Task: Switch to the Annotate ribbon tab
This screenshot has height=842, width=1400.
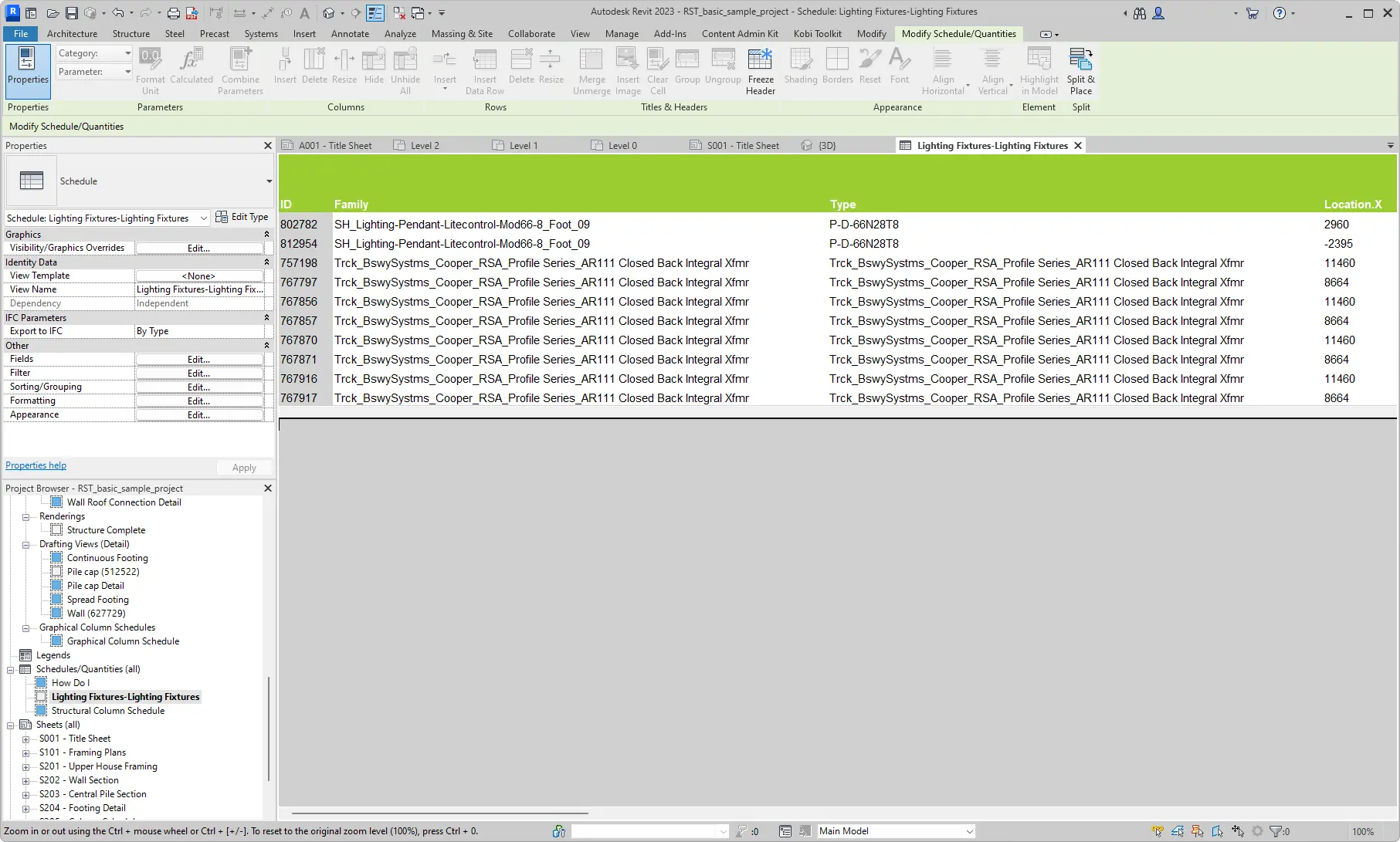Action: coord(349,33)
